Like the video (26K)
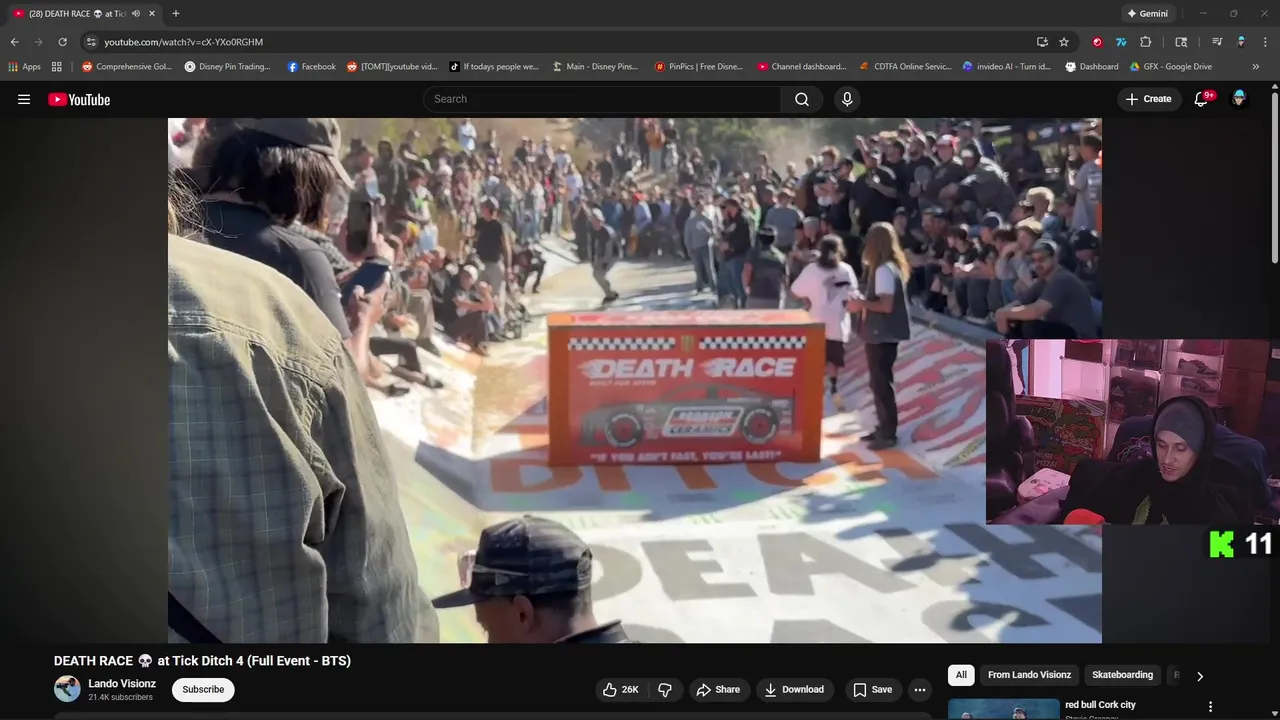Image resolution: width=1280 pixels, height=720 pixels. (x=620, y=690)
